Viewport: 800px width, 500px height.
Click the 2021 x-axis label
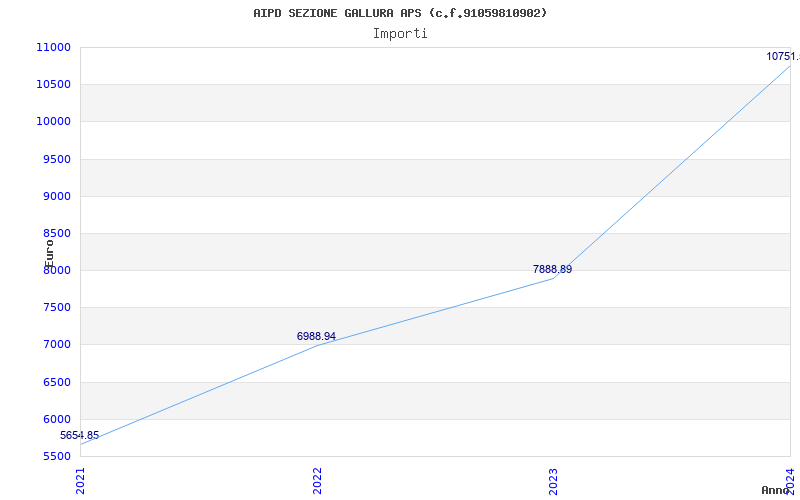click(81, 481)
